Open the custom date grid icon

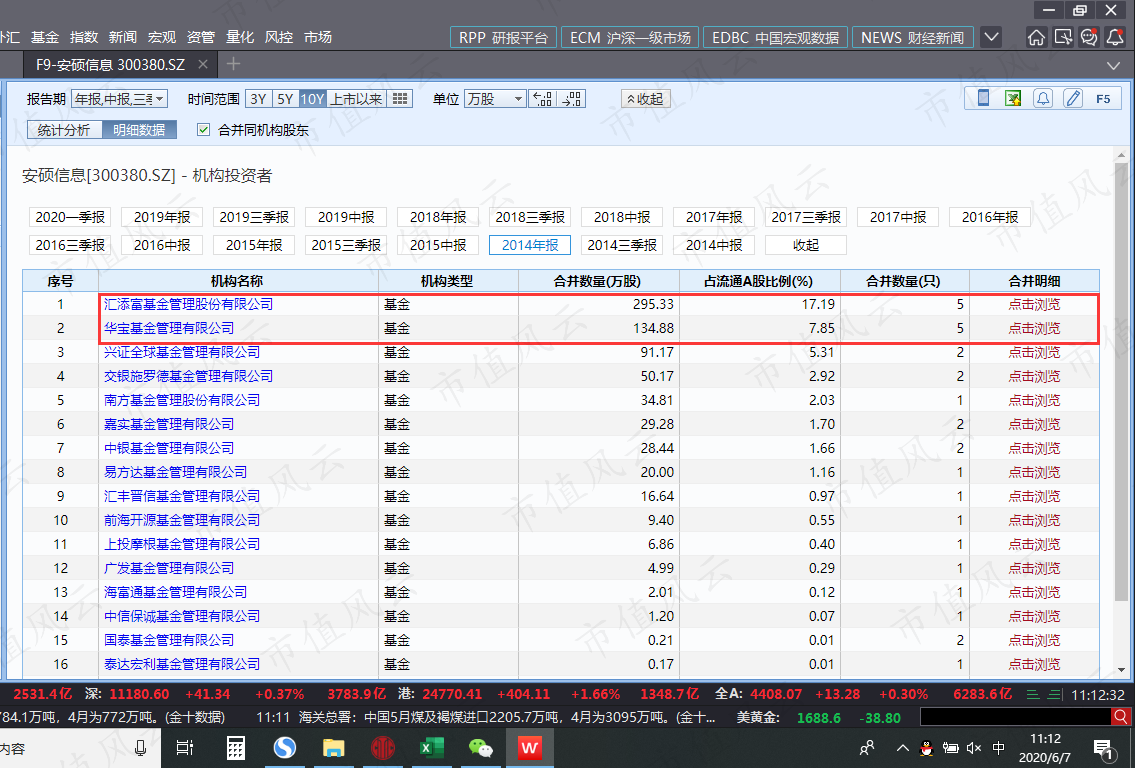point(400,98)
